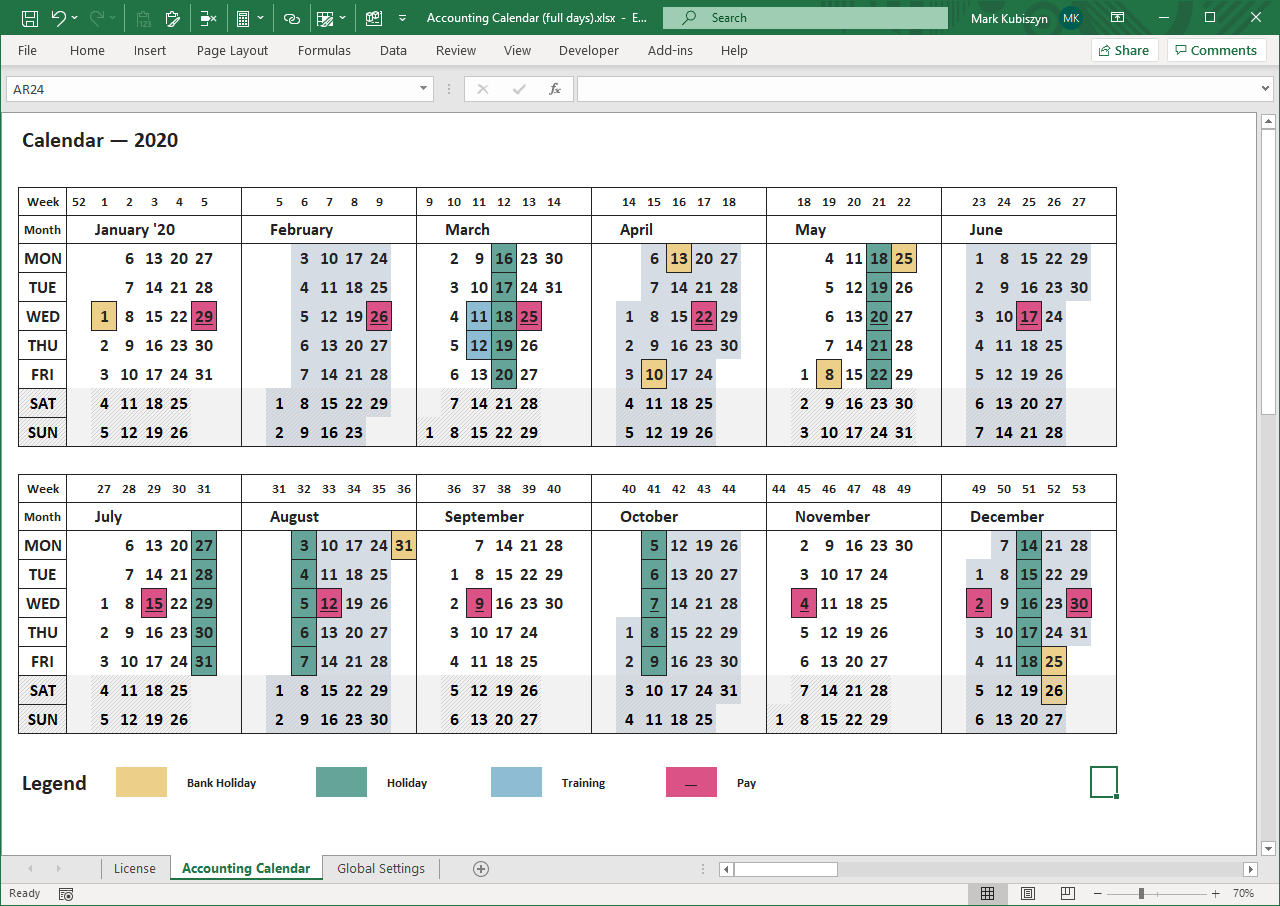Click the Share button
Viewport: 1280px width, 906px height.
click(x=1124, y=50)
